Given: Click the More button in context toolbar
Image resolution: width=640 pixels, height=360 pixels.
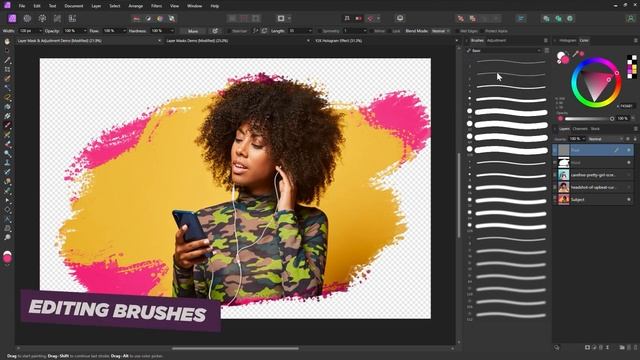Looking at the screenshot, I should pos(193,31).
